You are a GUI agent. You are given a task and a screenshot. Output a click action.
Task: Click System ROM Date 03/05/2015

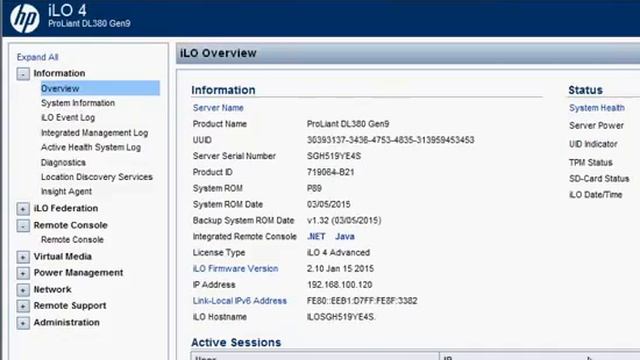click(x=329, y=204)
